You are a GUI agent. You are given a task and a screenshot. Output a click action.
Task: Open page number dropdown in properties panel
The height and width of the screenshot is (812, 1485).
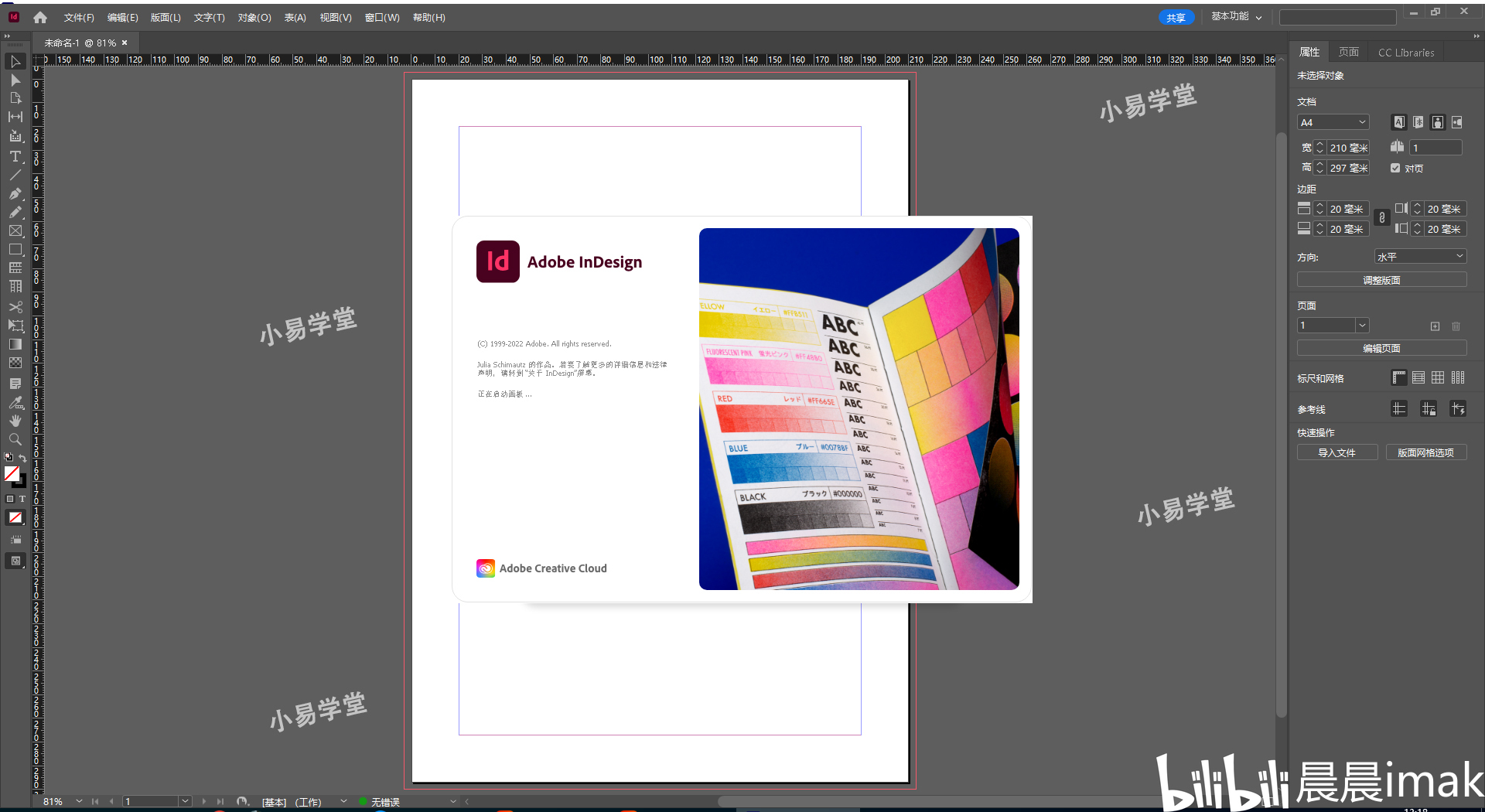[1362, 326]
